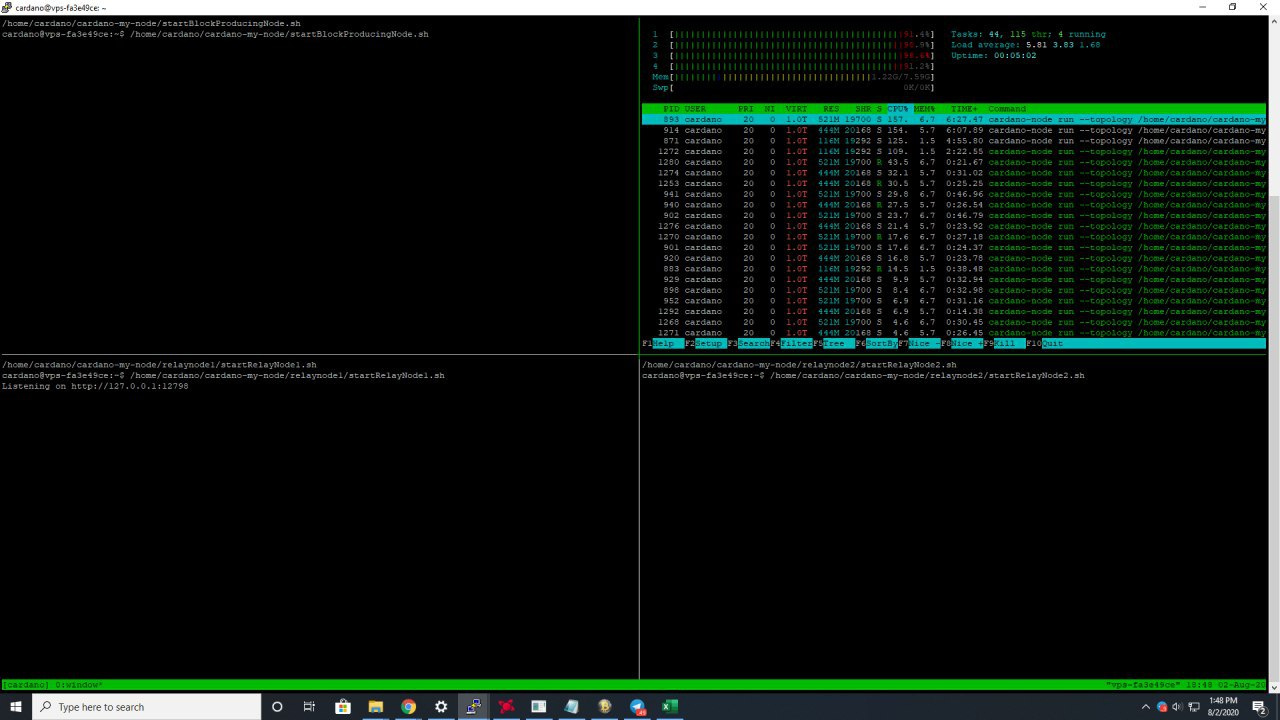Select process row with PID 1292
Image resolution: width=1280 pixels, height=720 pixels.
pyautogui.click(x=954, y=311)
